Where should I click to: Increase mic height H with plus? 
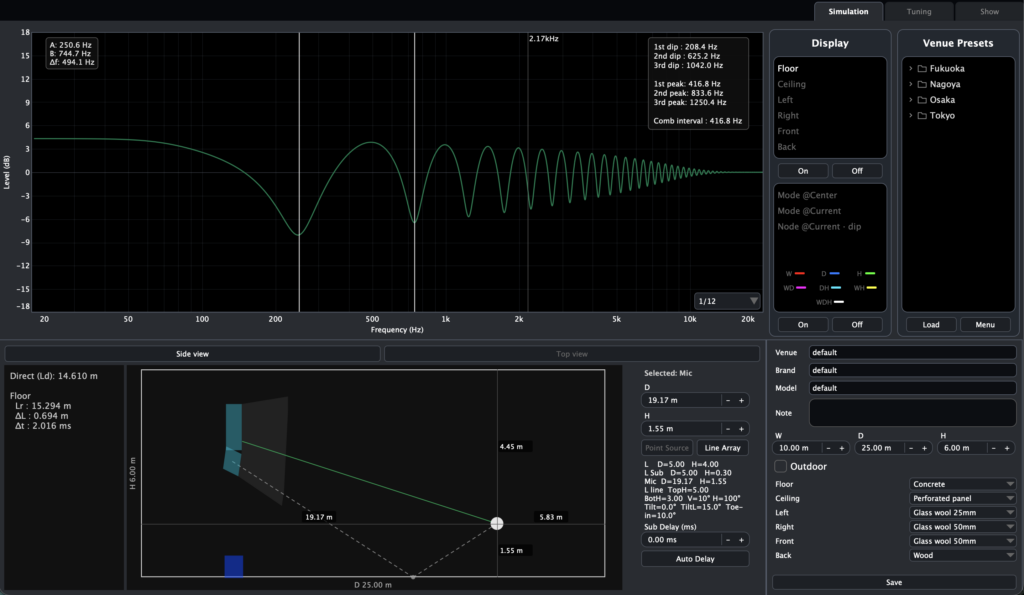point(741,429)
